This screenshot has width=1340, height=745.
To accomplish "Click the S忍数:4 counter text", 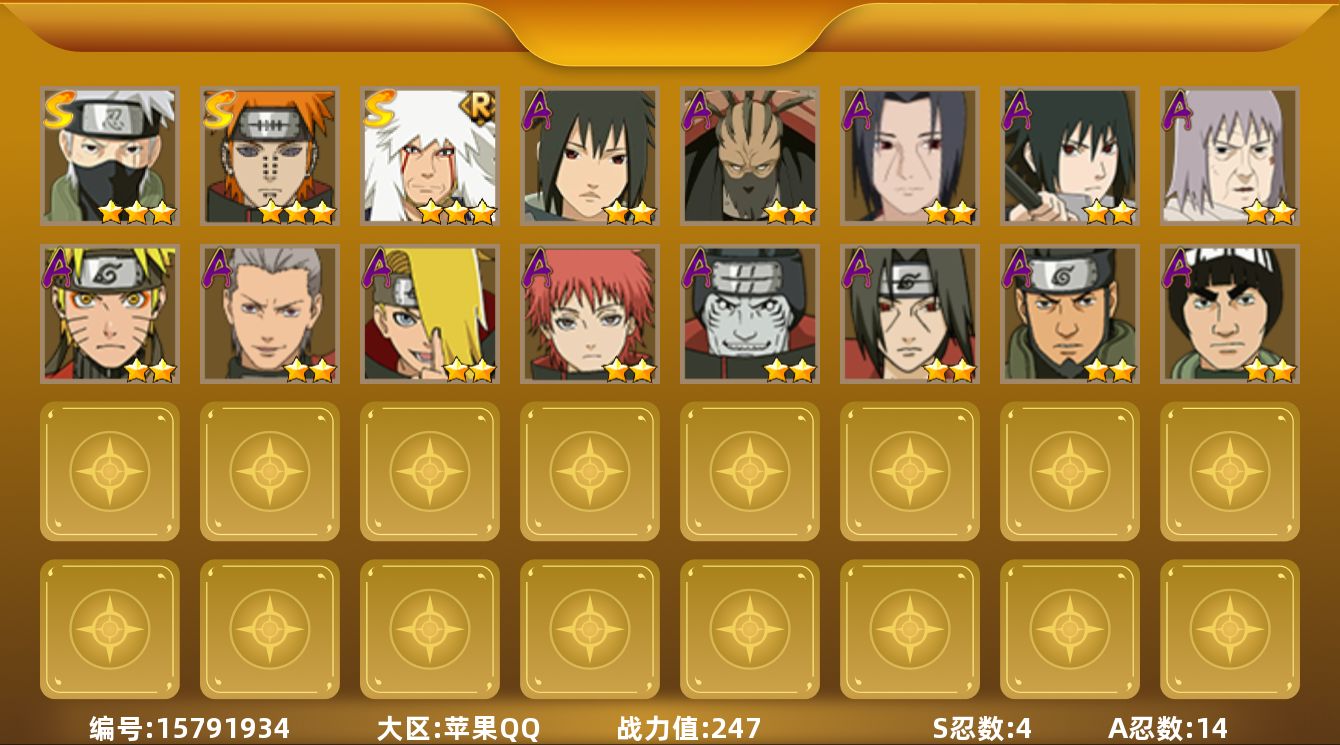I will (x=982, y=728).
